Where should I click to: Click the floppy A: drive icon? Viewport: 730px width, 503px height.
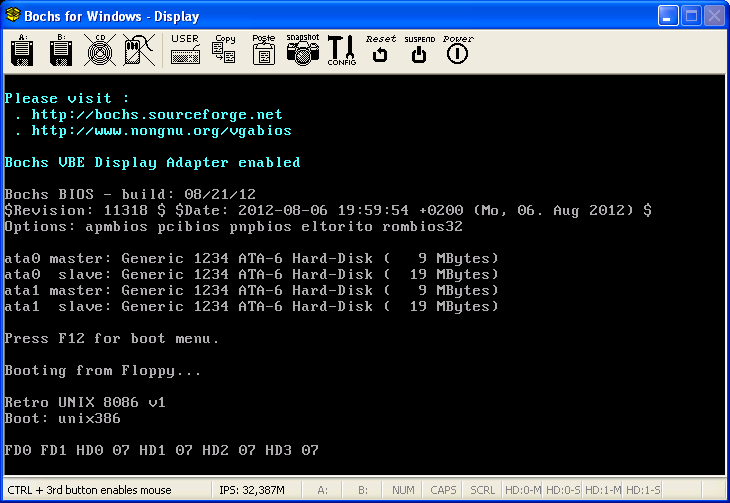point(22,50)
